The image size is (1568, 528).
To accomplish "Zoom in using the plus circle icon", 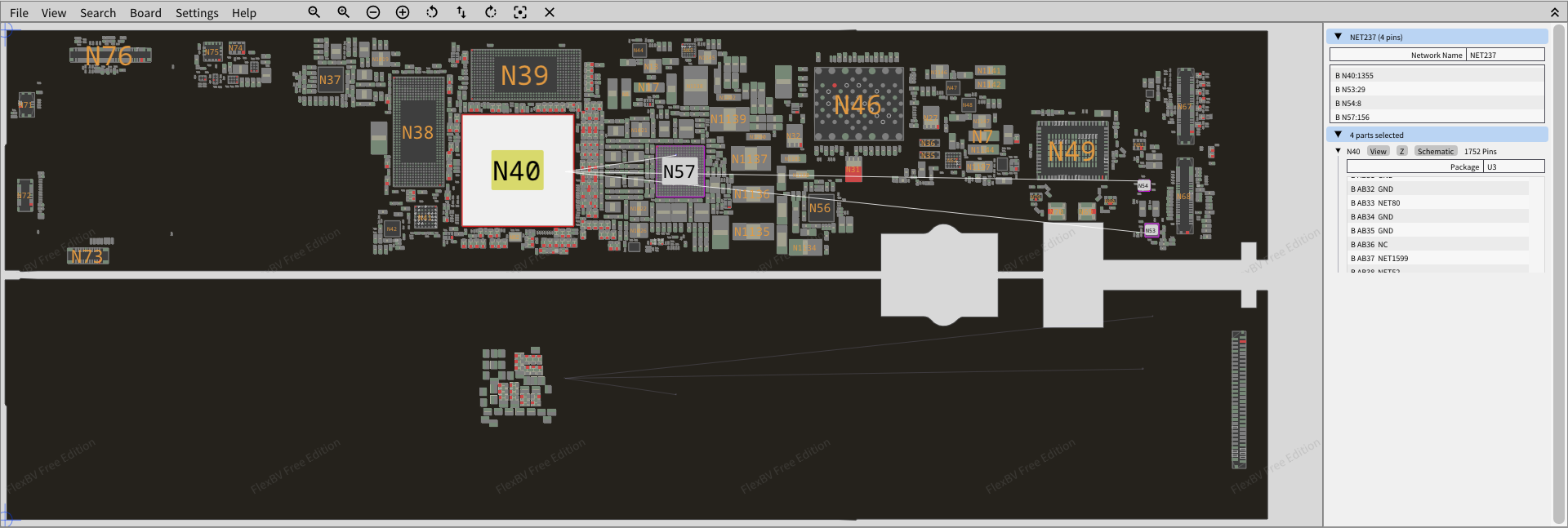I will coord(403,12).
